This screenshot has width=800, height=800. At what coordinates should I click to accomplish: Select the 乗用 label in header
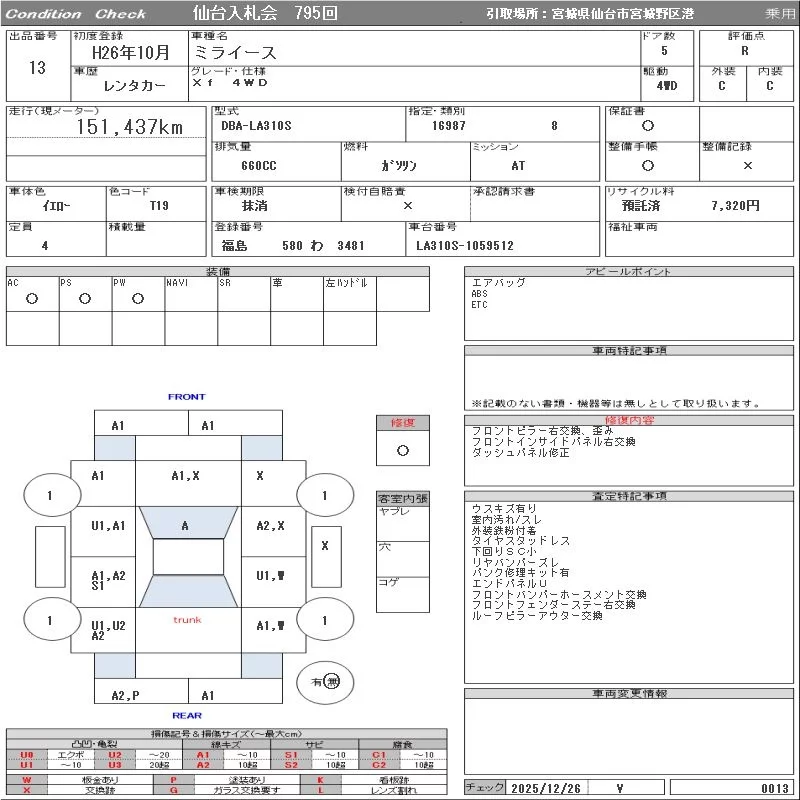(780, 13)
